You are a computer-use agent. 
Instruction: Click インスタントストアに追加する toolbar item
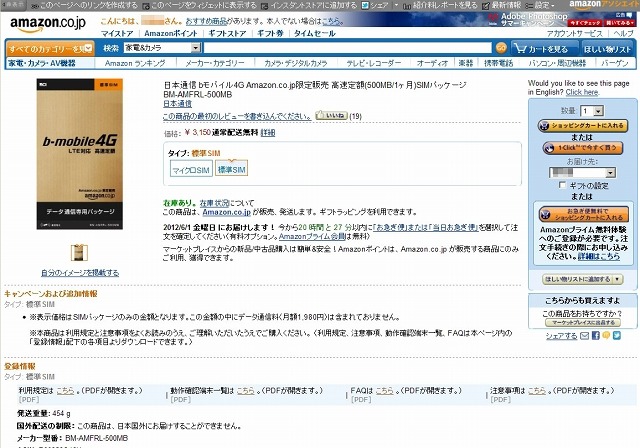[309, 6]
